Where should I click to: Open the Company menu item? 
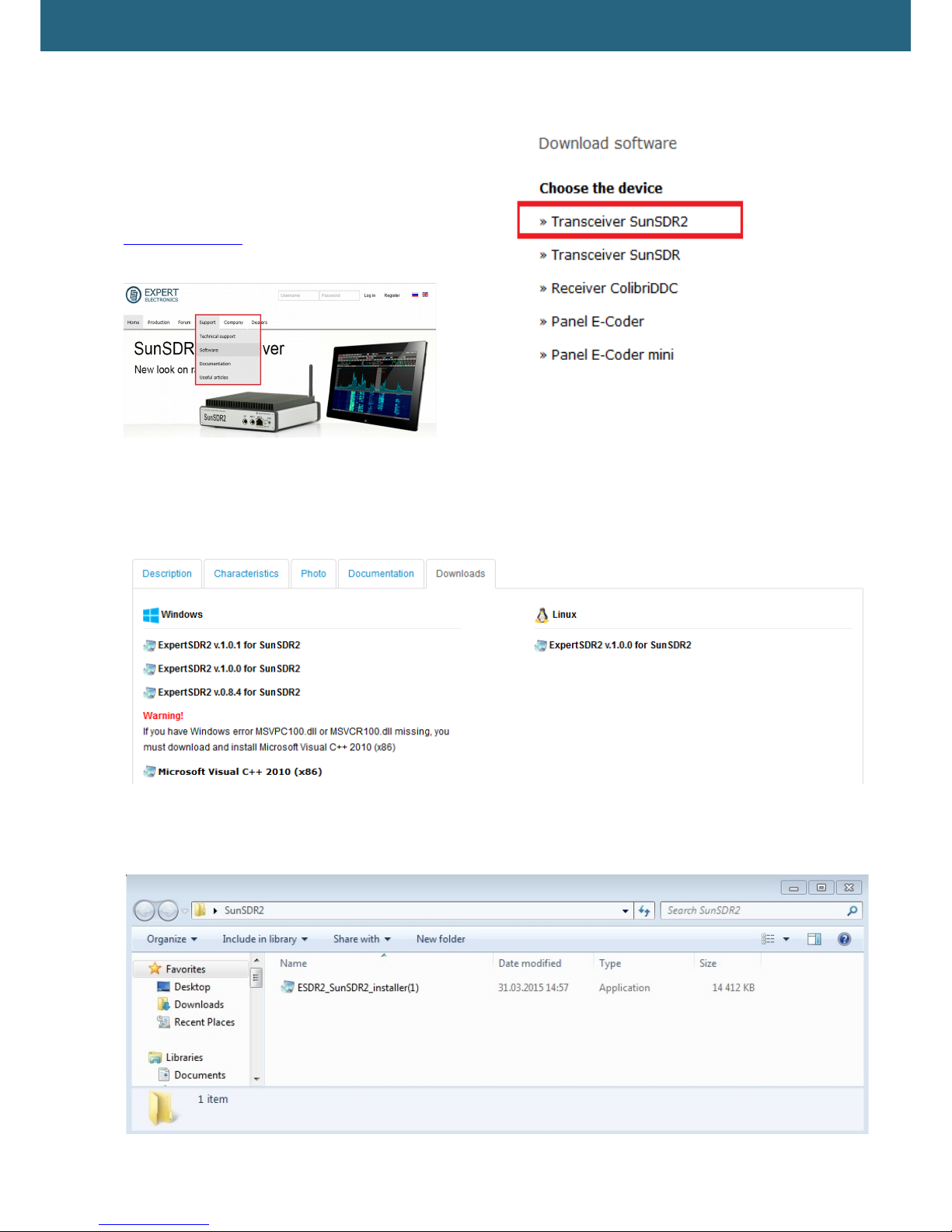tap(234, 322)
